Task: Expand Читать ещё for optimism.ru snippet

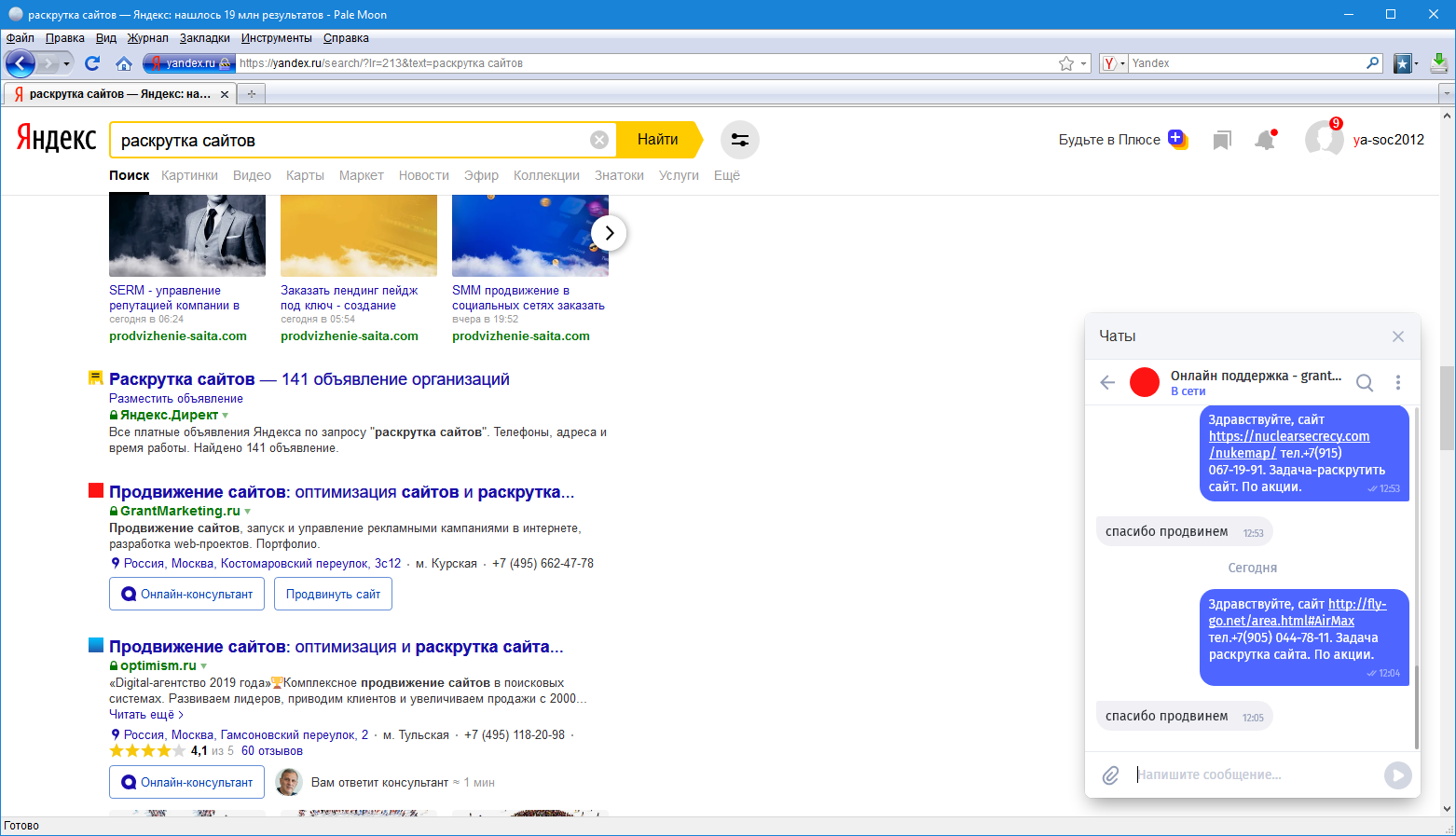Action: [146, 715]
